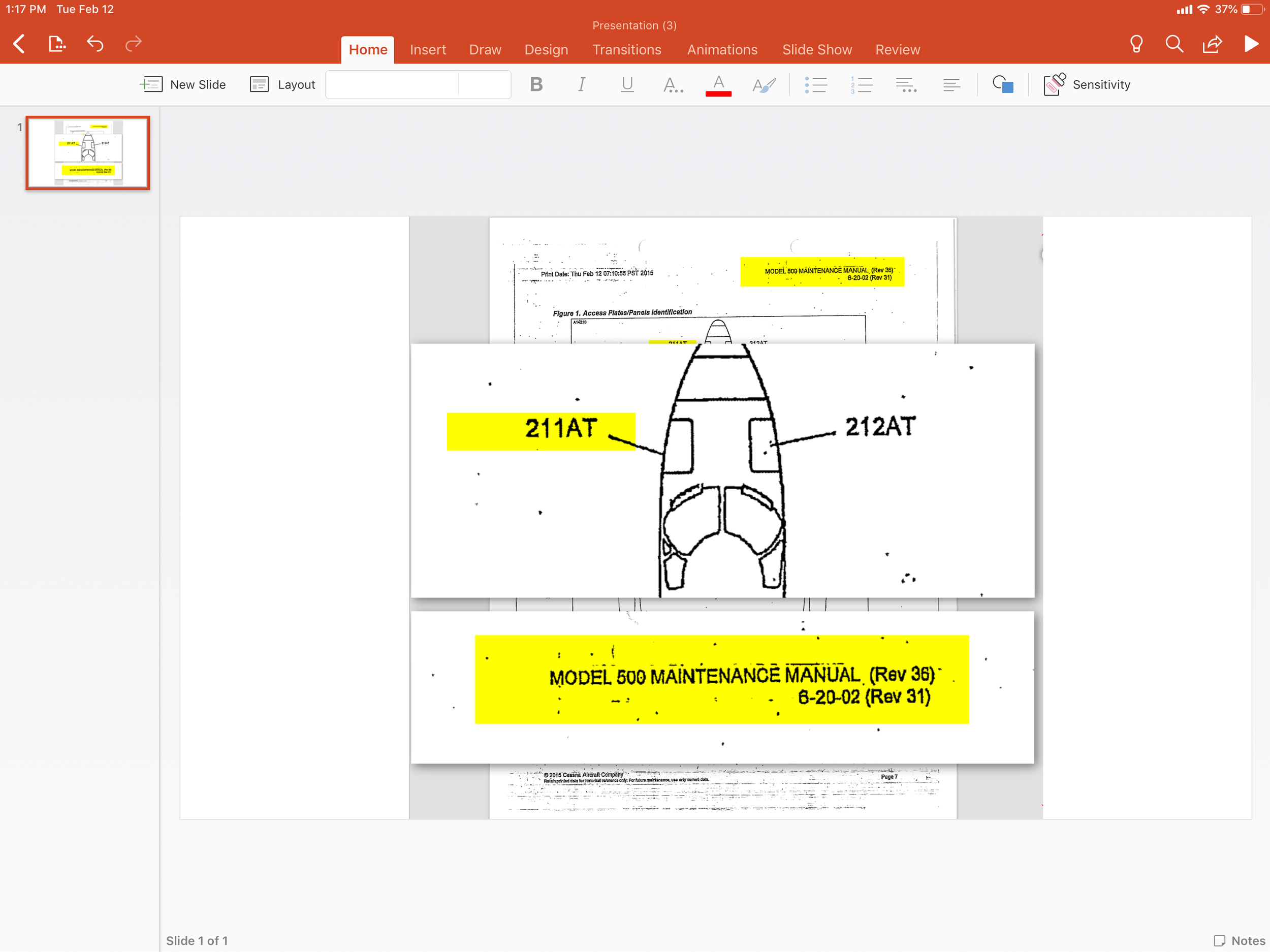Undo the last action
Image resolution: width=1270 pixels, height=952 pixels.
(96, 44)
